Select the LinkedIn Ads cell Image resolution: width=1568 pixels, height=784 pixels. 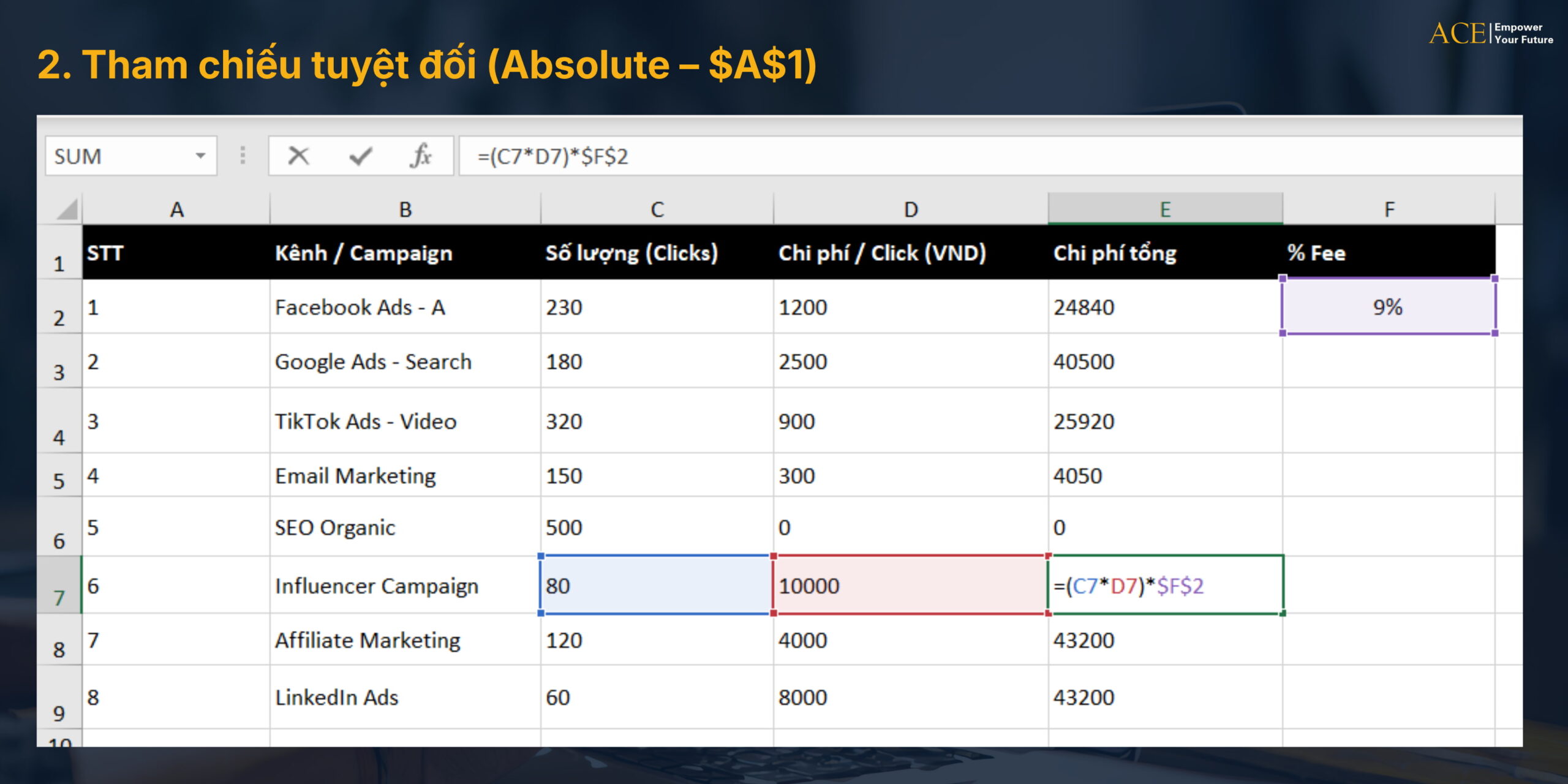[404, 697]
